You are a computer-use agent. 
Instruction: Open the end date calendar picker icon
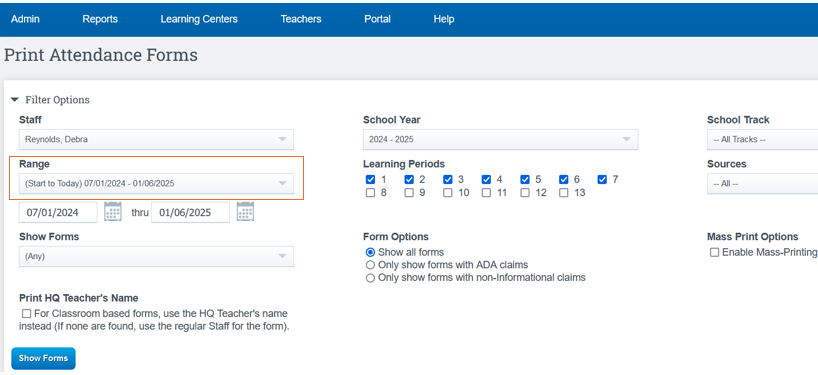point(245,212)
